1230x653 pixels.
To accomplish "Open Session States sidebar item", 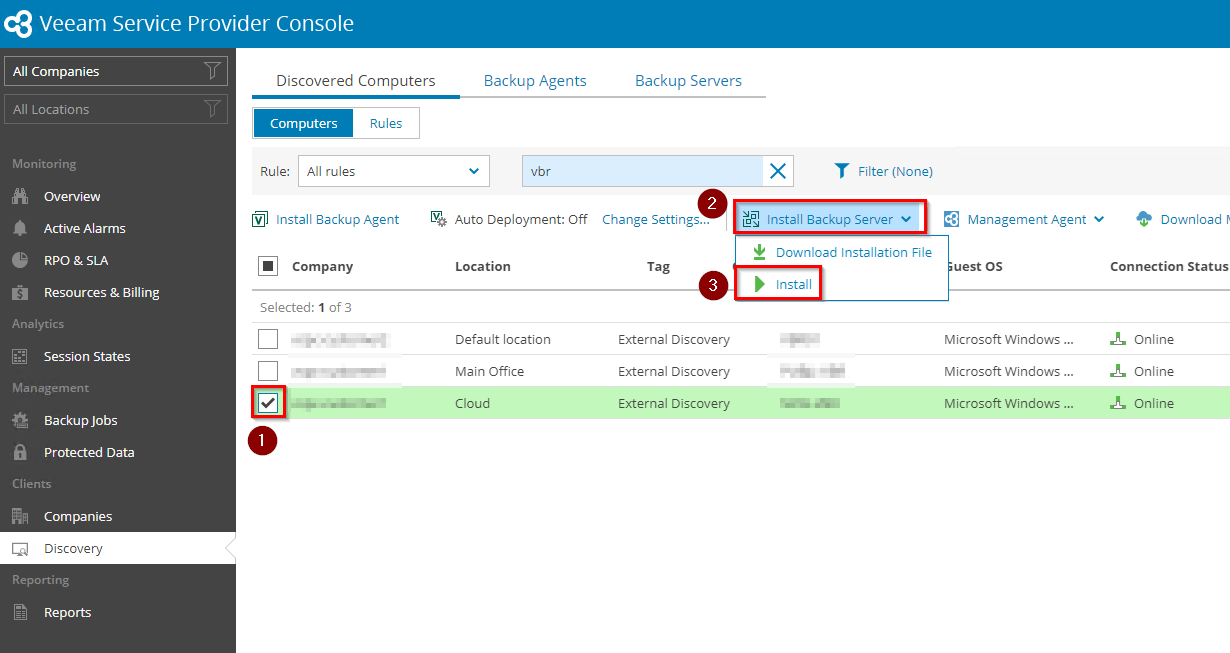I will [86, 356].
